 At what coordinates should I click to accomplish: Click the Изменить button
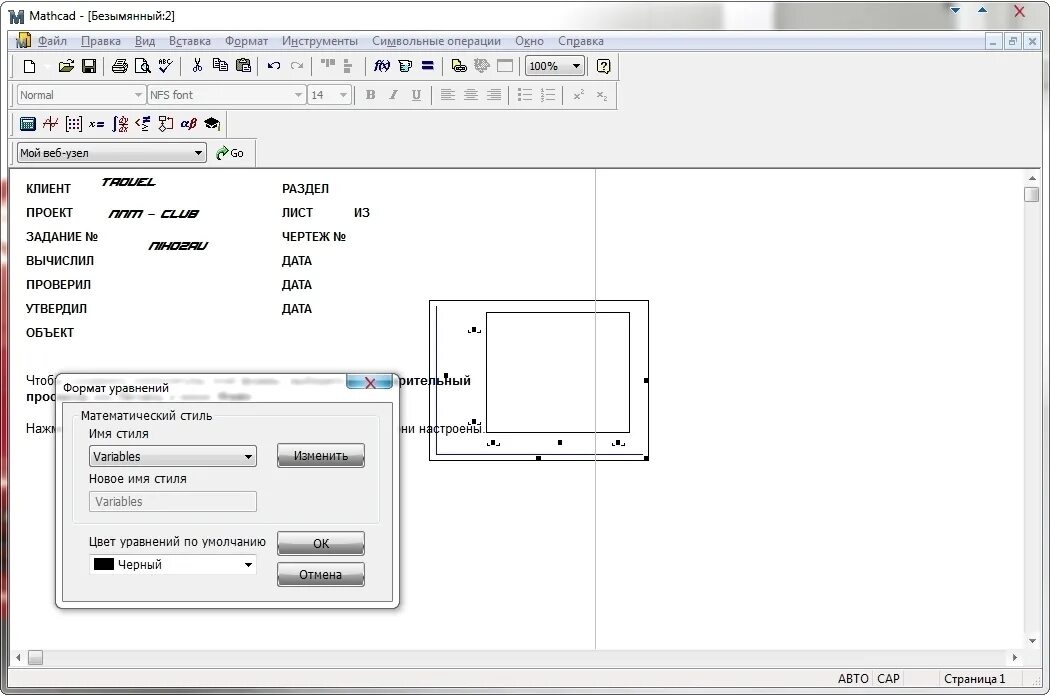click(321, 455)
